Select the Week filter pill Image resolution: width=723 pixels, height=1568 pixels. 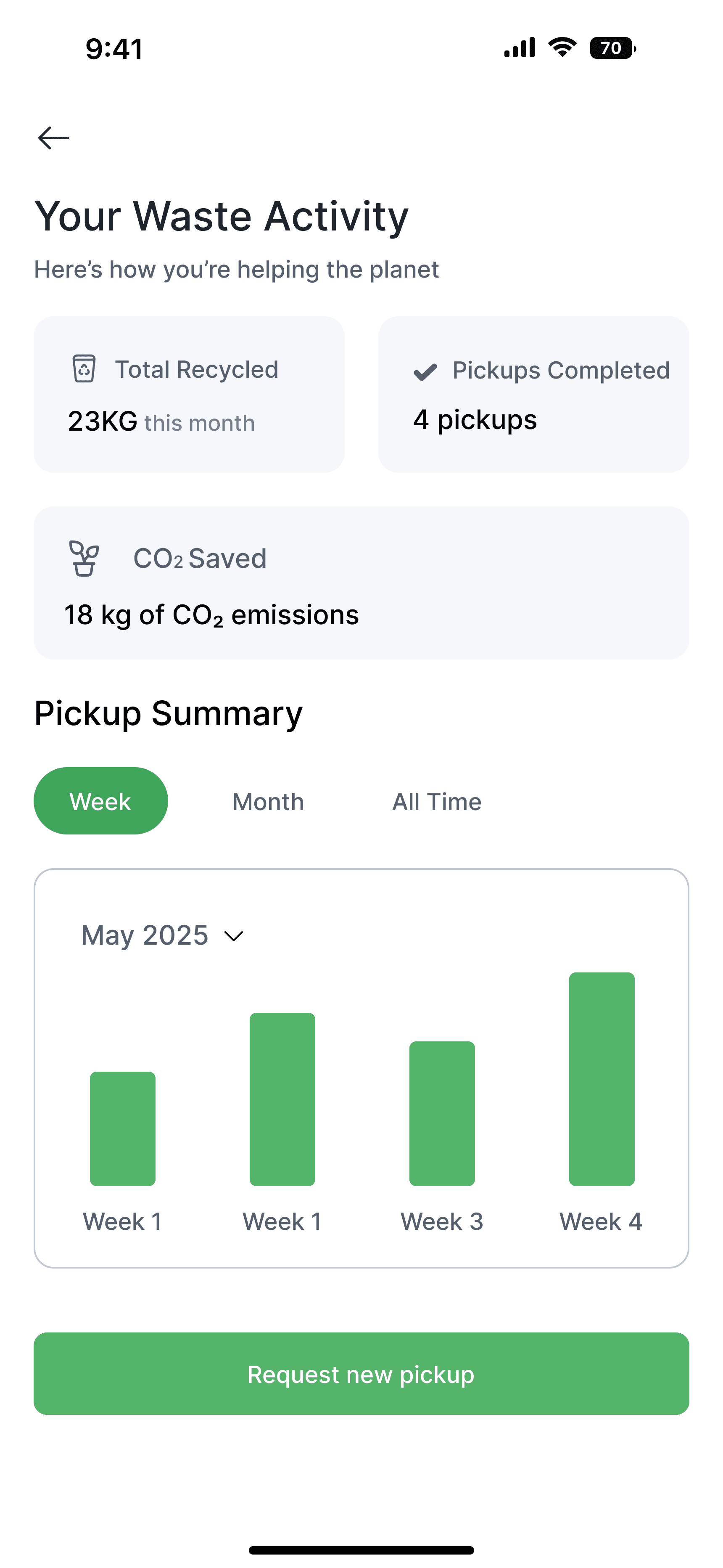(x=100, y=801)
